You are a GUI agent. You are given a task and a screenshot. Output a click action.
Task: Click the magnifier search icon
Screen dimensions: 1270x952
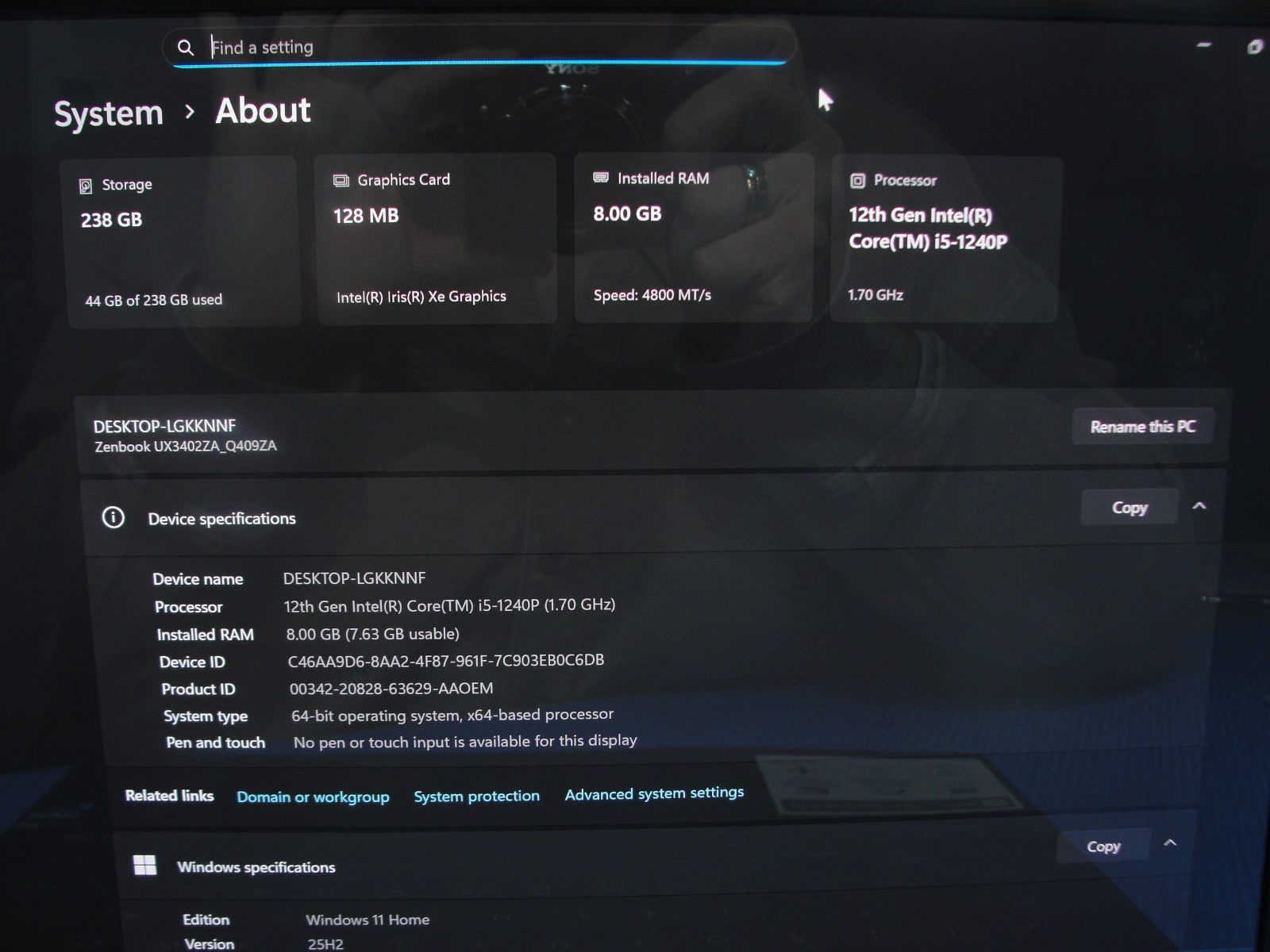[x=185, y=48]
